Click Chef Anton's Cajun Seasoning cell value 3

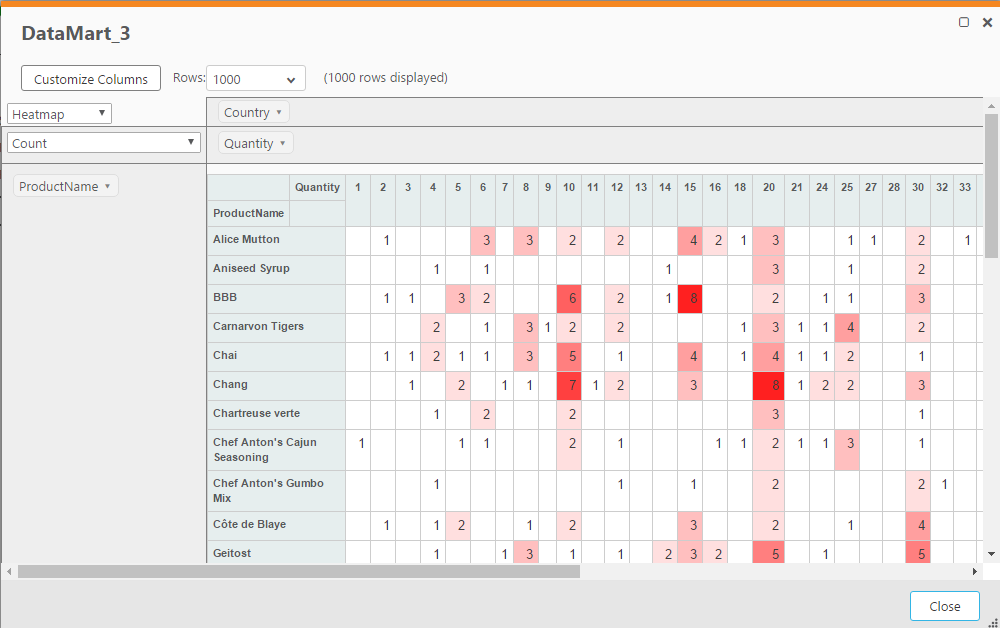pos(847,450)
